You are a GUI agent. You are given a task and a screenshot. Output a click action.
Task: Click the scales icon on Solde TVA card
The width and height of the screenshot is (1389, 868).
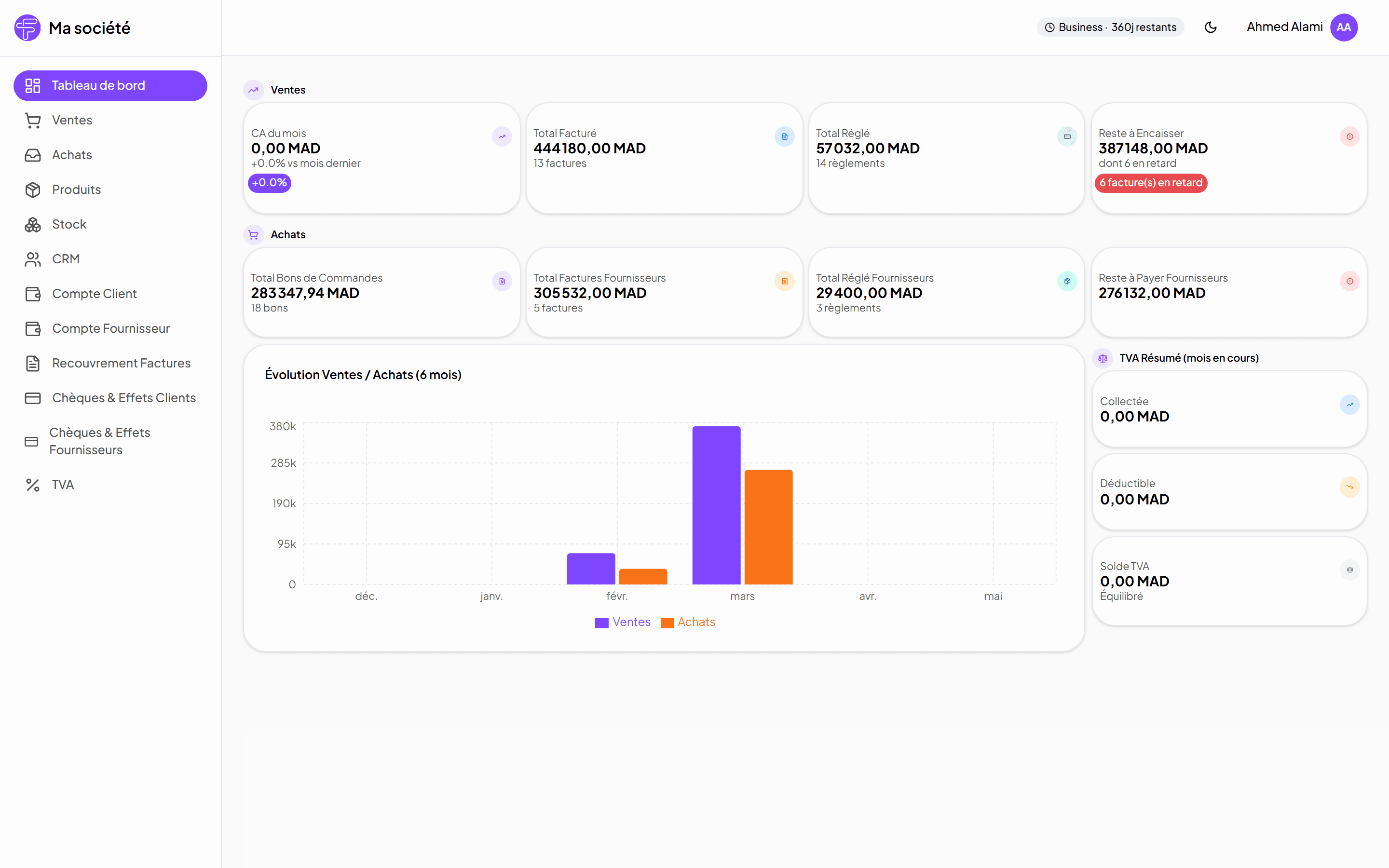pos(1350,570)
